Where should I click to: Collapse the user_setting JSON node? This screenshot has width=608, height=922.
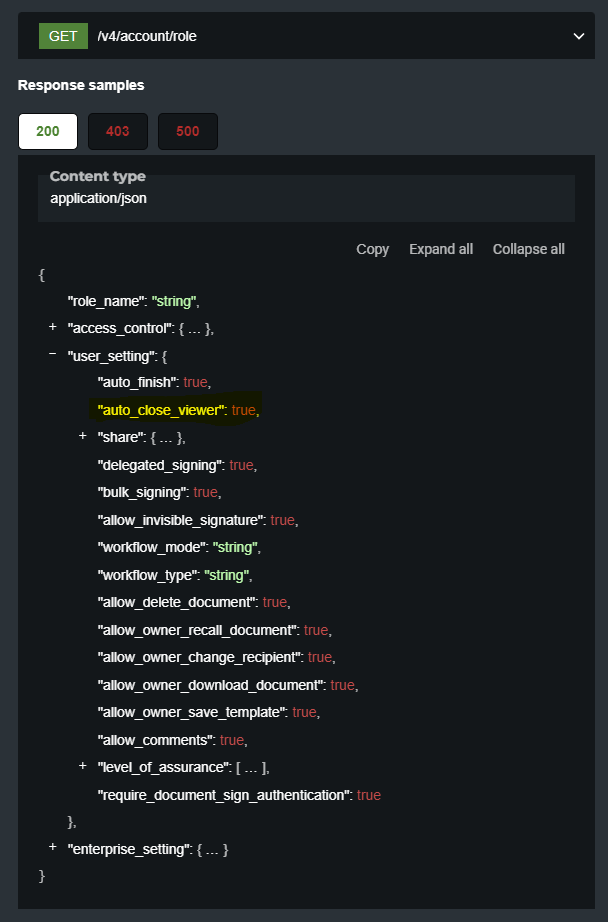[x=52, y=354]
